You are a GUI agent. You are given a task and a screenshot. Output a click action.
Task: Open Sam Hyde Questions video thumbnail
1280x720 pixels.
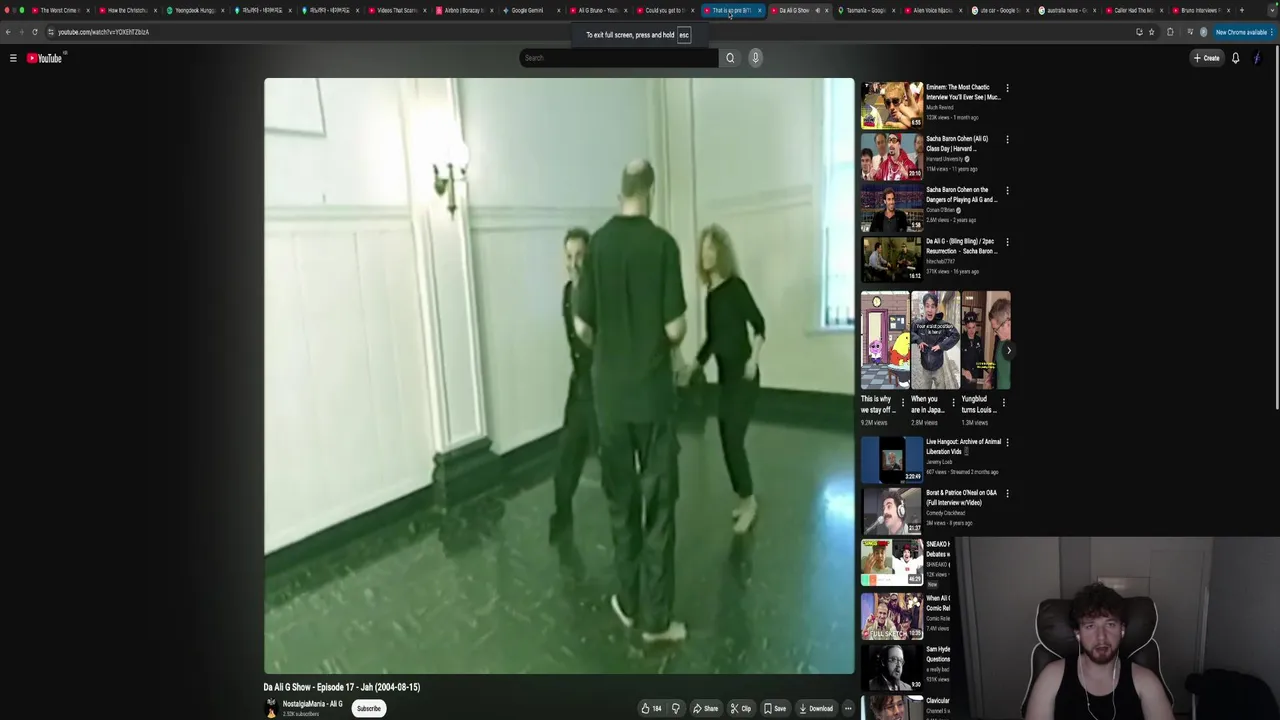(x=892, y=667)
